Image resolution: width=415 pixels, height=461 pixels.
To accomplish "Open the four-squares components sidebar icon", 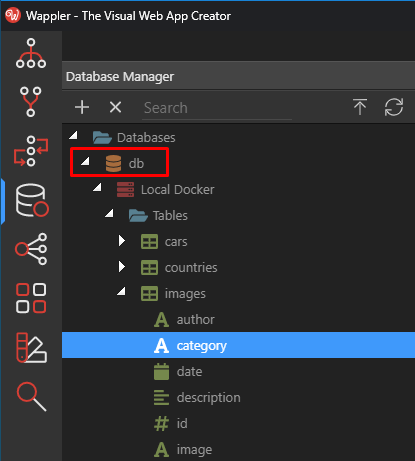I will [31, 298].
